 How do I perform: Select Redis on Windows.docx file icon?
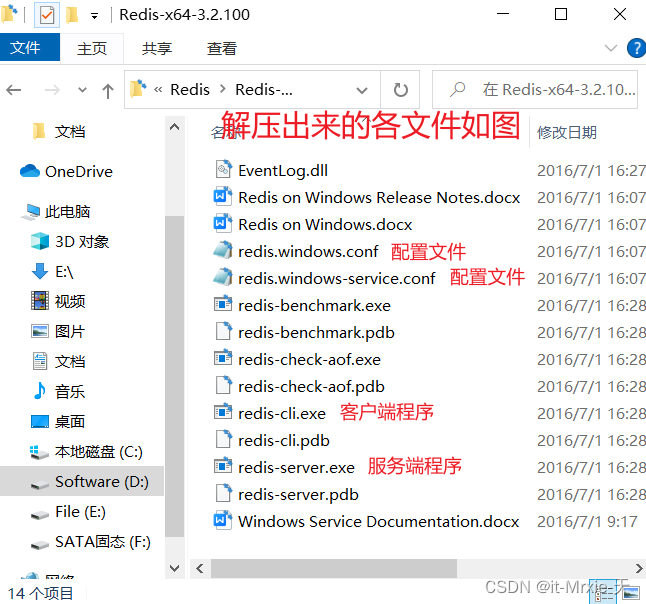point(223,224)
